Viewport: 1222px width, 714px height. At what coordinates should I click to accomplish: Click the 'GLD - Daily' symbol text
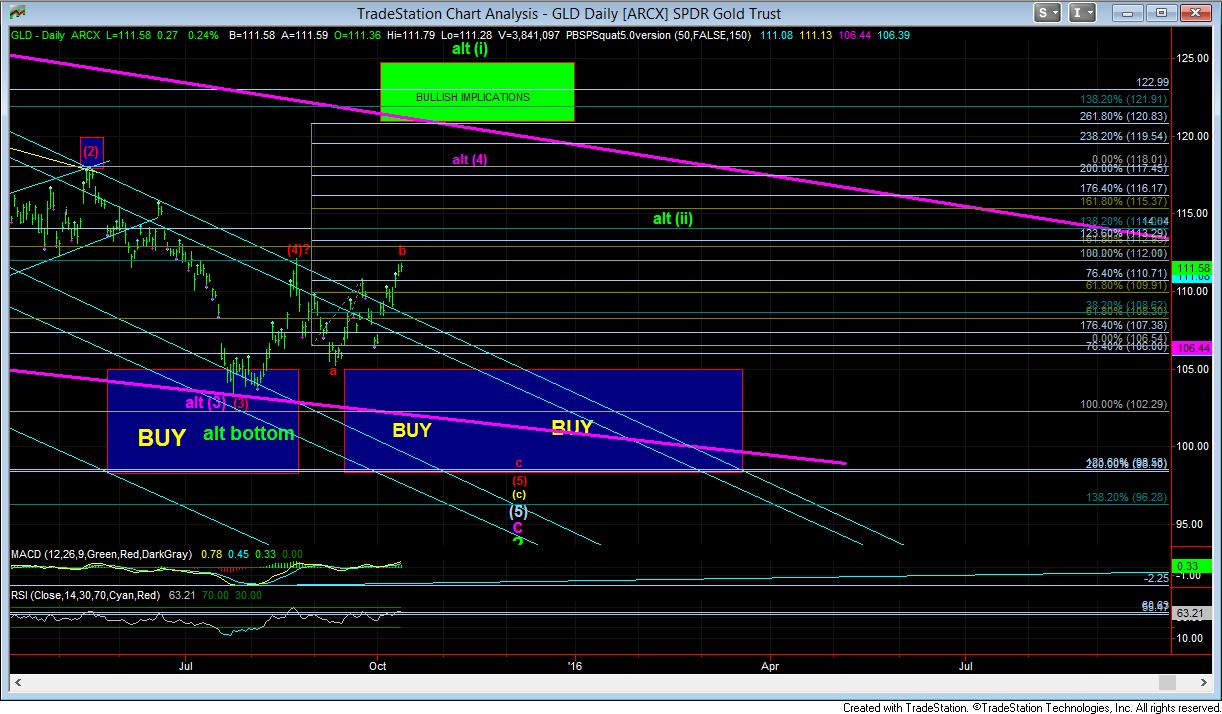coord(39,34)
